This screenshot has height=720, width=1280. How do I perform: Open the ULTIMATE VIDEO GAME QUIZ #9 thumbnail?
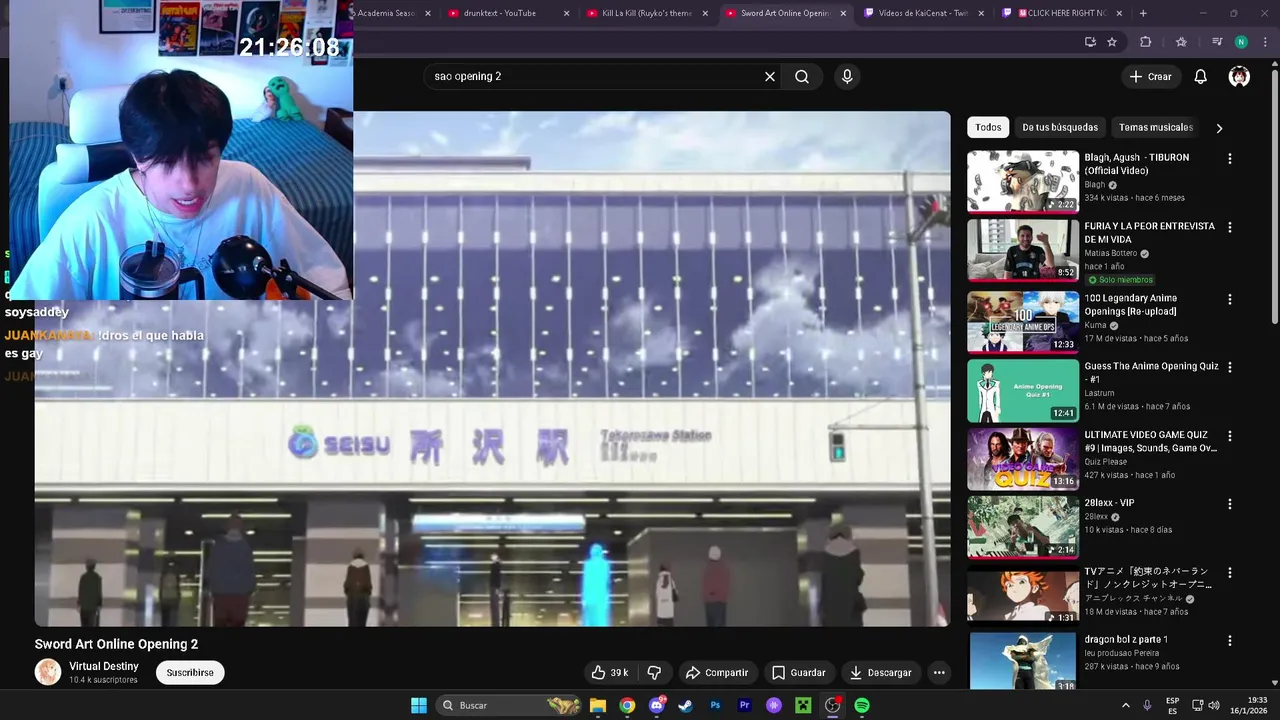[1023, 459]
